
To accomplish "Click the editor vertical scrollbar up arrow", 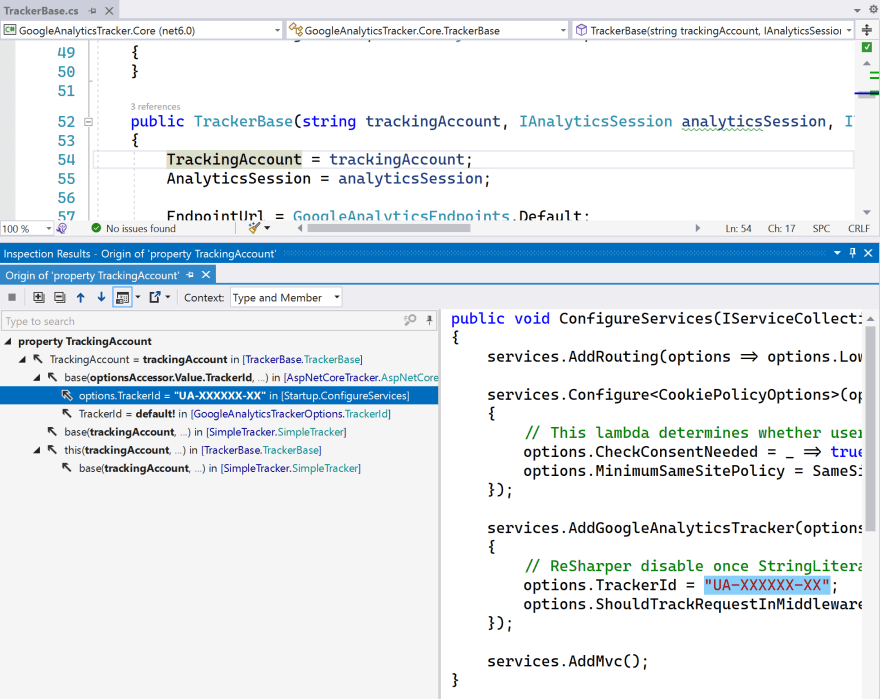I will click(867, 63).
